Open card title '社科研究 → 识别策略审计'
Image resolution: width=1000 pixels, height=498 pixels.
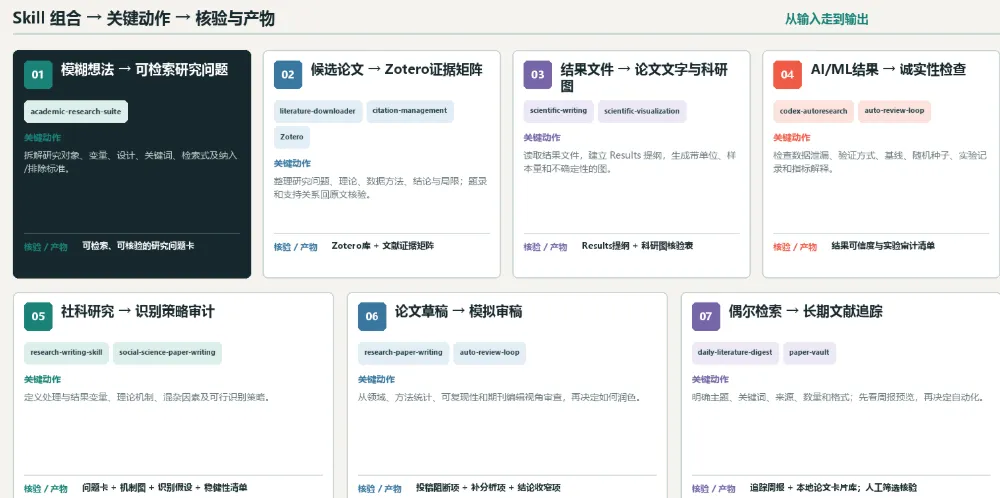pyautogui.click(x=138, y=312)
